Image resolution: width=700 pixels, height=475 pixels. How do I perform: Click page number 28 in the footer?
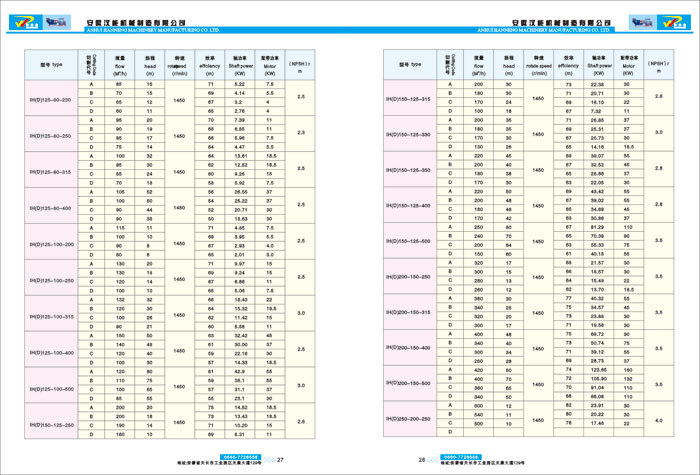click(x=422, y=459)
